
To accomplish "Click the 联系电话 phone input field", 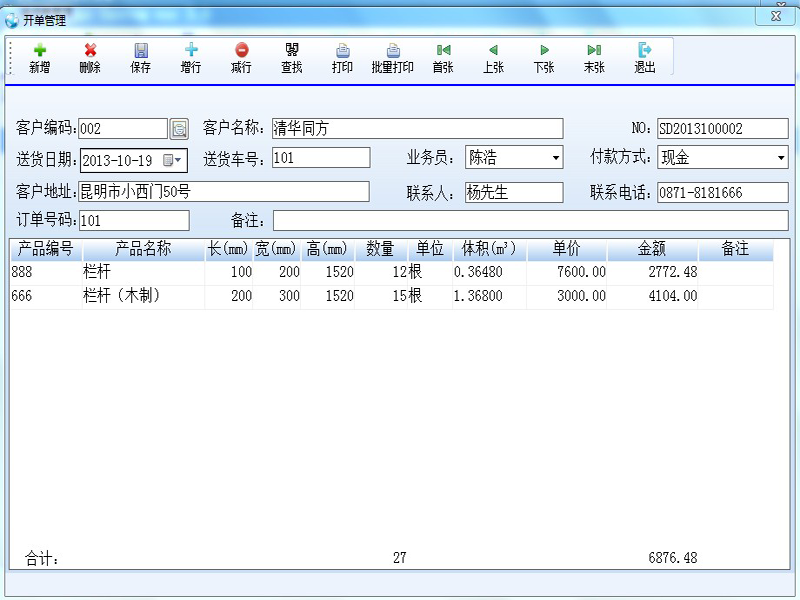I will tap(722, 193).
